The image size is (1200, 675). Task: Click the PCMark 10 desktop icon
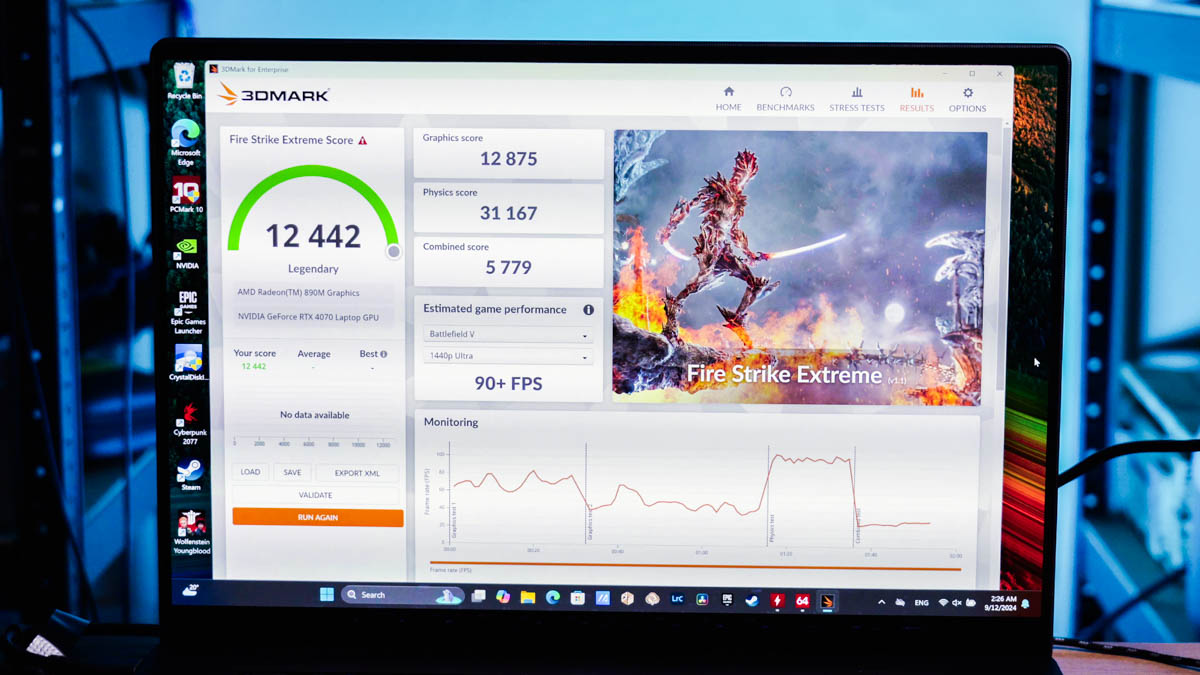click(x=186, y=196)
